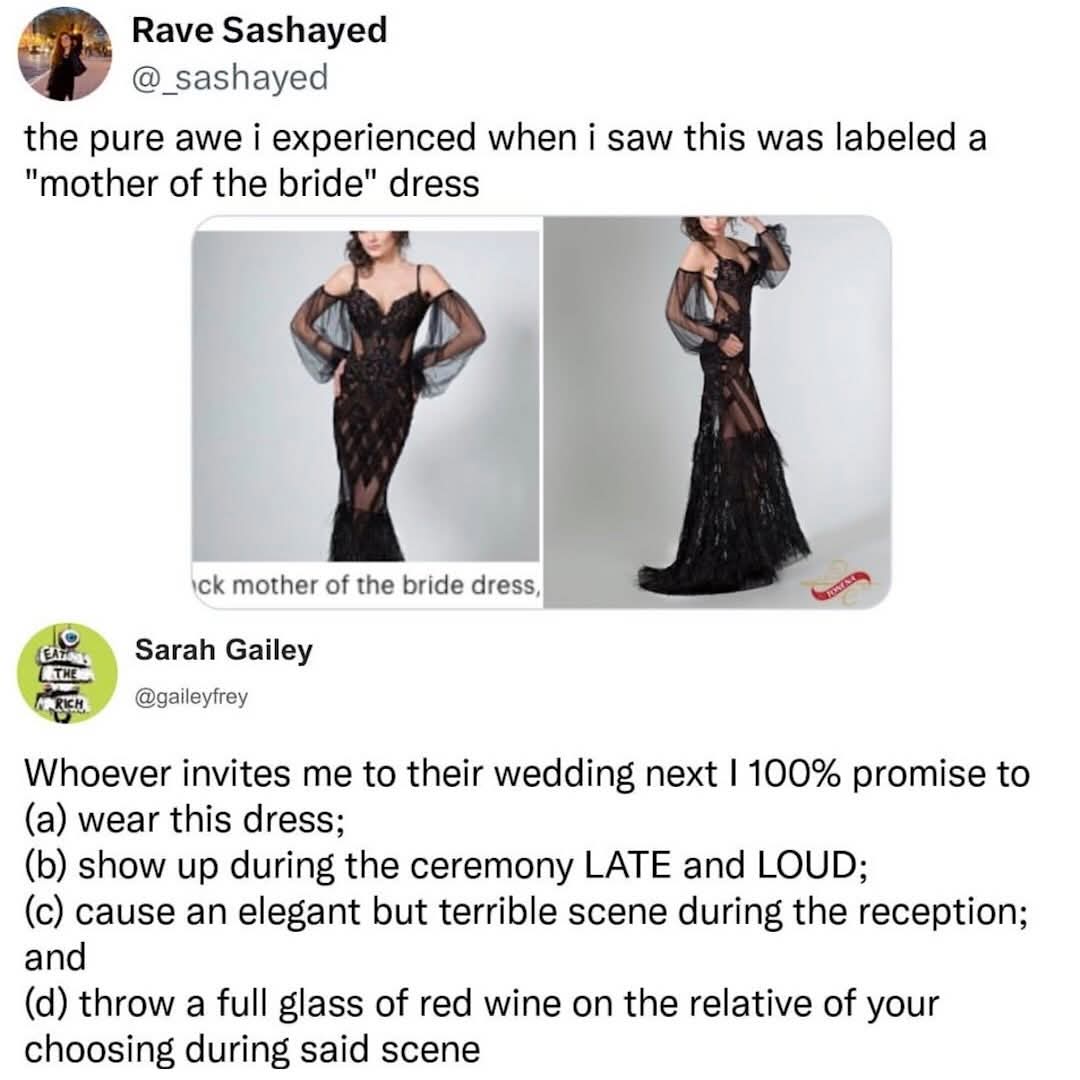Select the "(c) cause an elegant but terrible scene" line
1080x1080 pixels.
(525, 912)
